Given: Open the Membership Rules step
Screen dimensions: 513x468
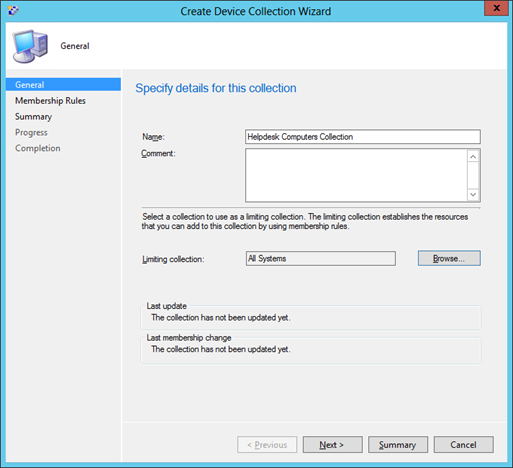Looking at the screenshot, I should pos(50,101).
